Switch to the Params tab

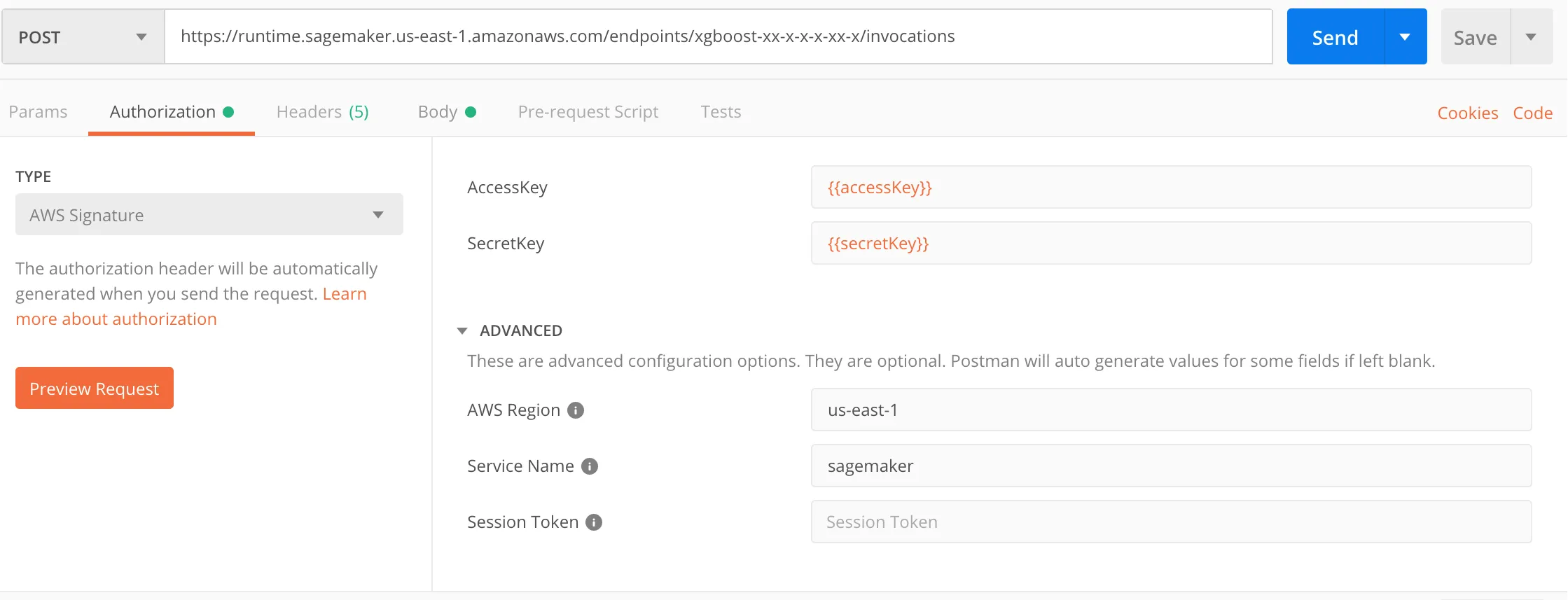pyautogui.click(x=39, y=112)
